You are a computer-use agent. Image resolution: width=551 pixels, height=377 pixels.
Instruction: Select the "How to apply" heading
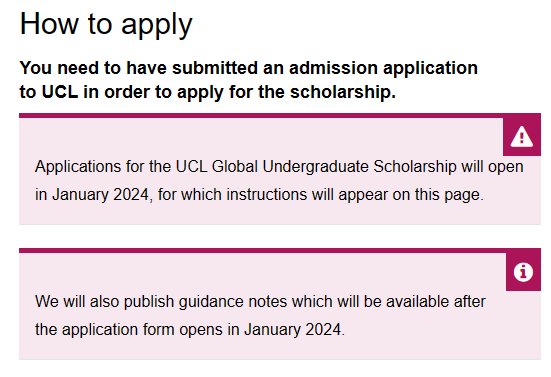click(106, 25)
